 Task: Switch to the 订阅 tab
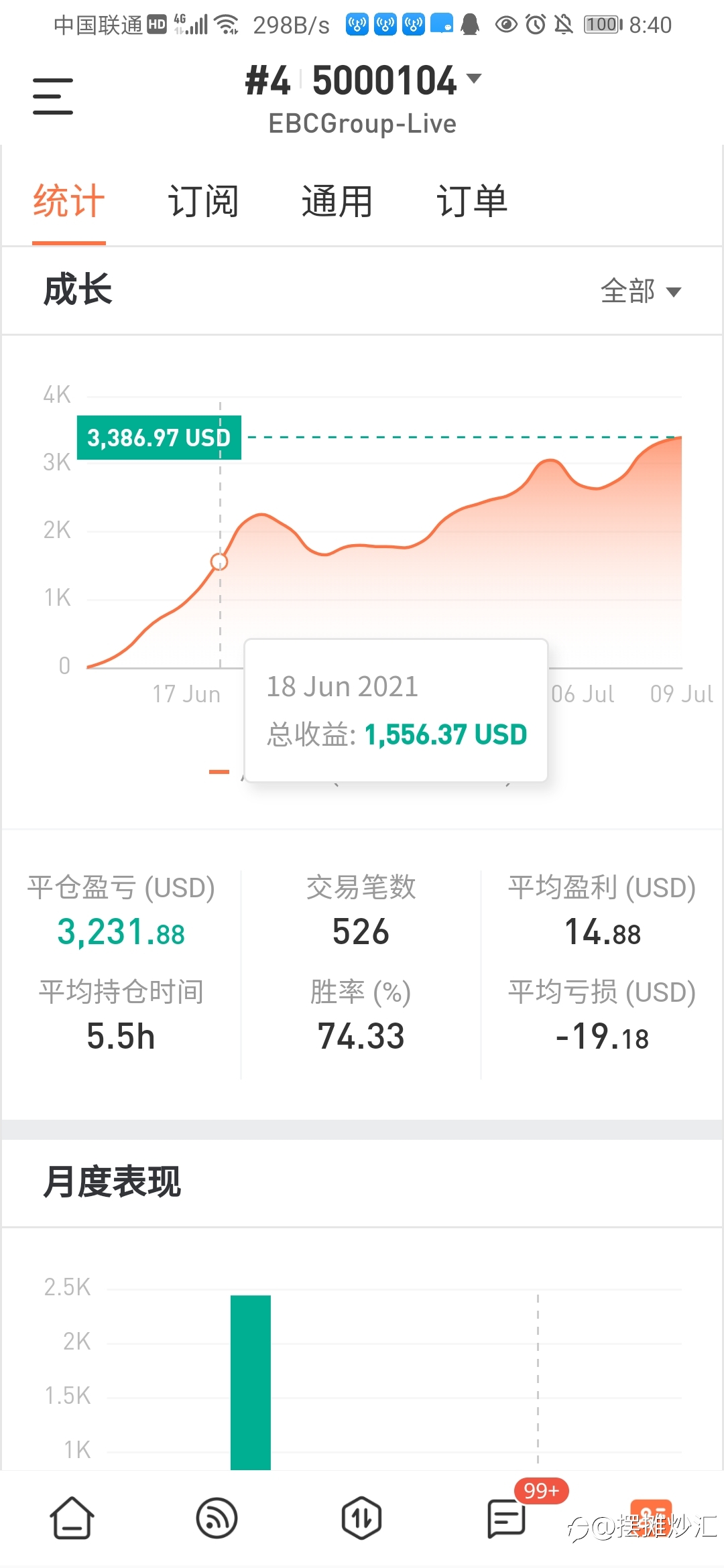click(x=203, y=200)
